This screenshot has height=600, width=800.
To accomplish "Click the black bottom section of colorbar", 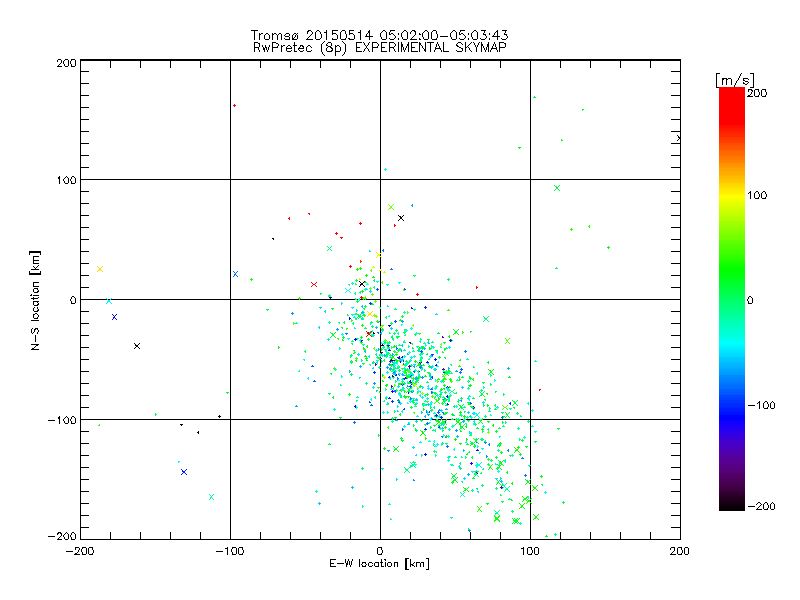I will (x=732, y=503).
